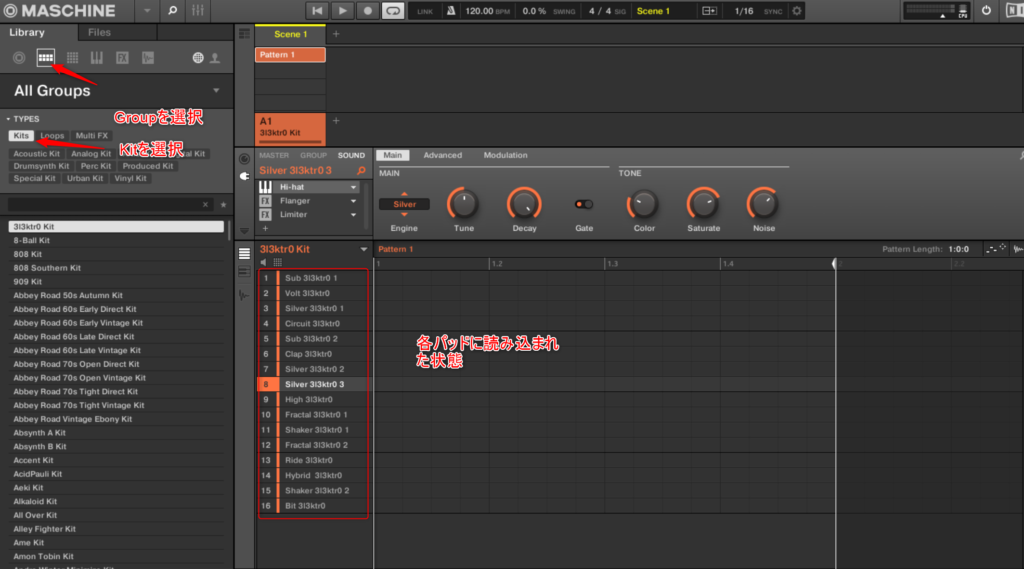The image size is (1024, 569).
Task: Toggle the audio engine power button
Action: (x=986, y=11)
